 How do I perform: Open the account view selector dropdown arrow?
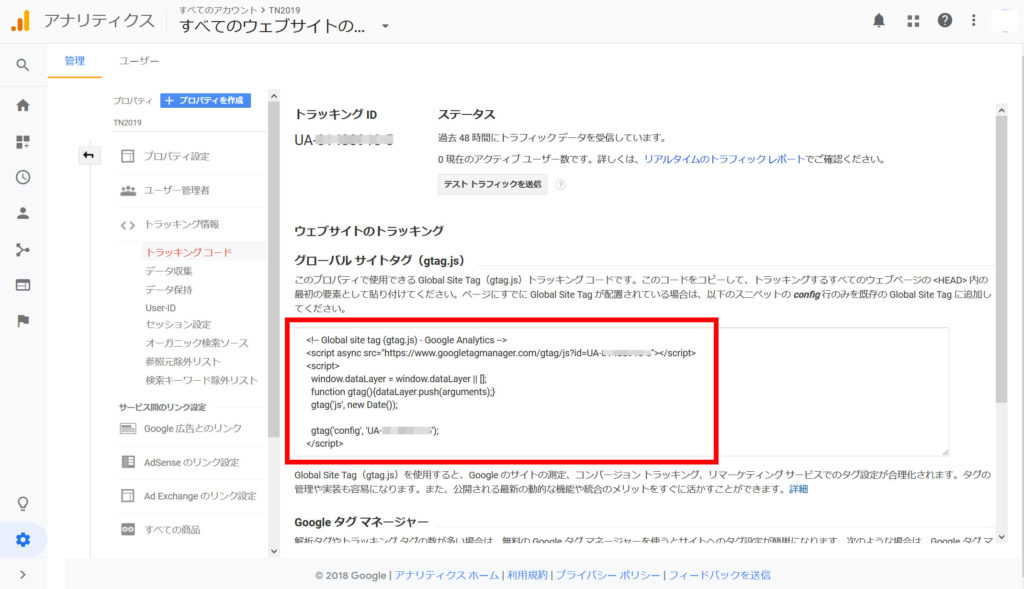[385, 26]
